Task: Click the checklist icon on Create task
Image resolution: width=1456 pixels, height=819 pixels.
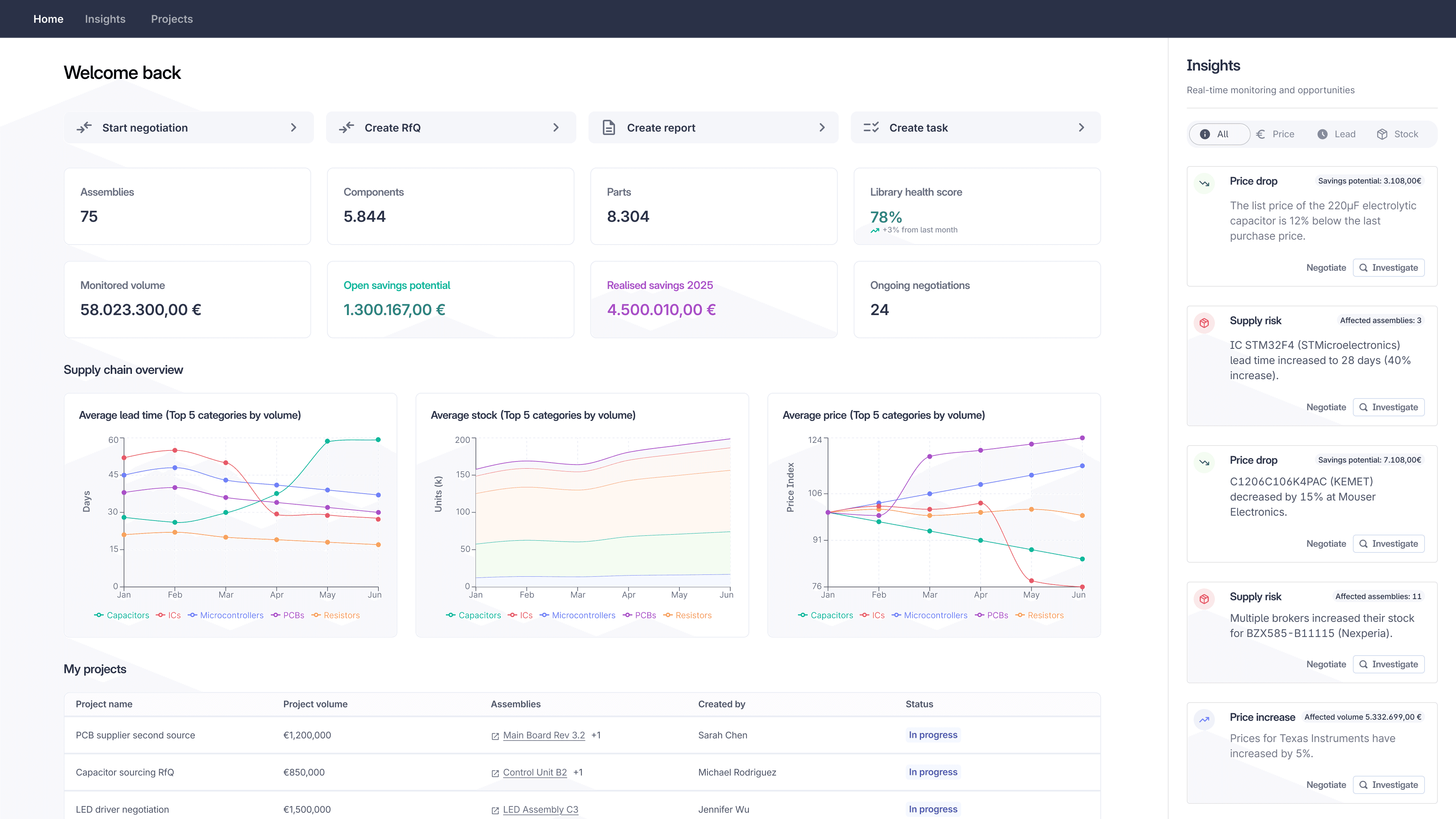Action: pyautogui.click(x=871, y=128)
